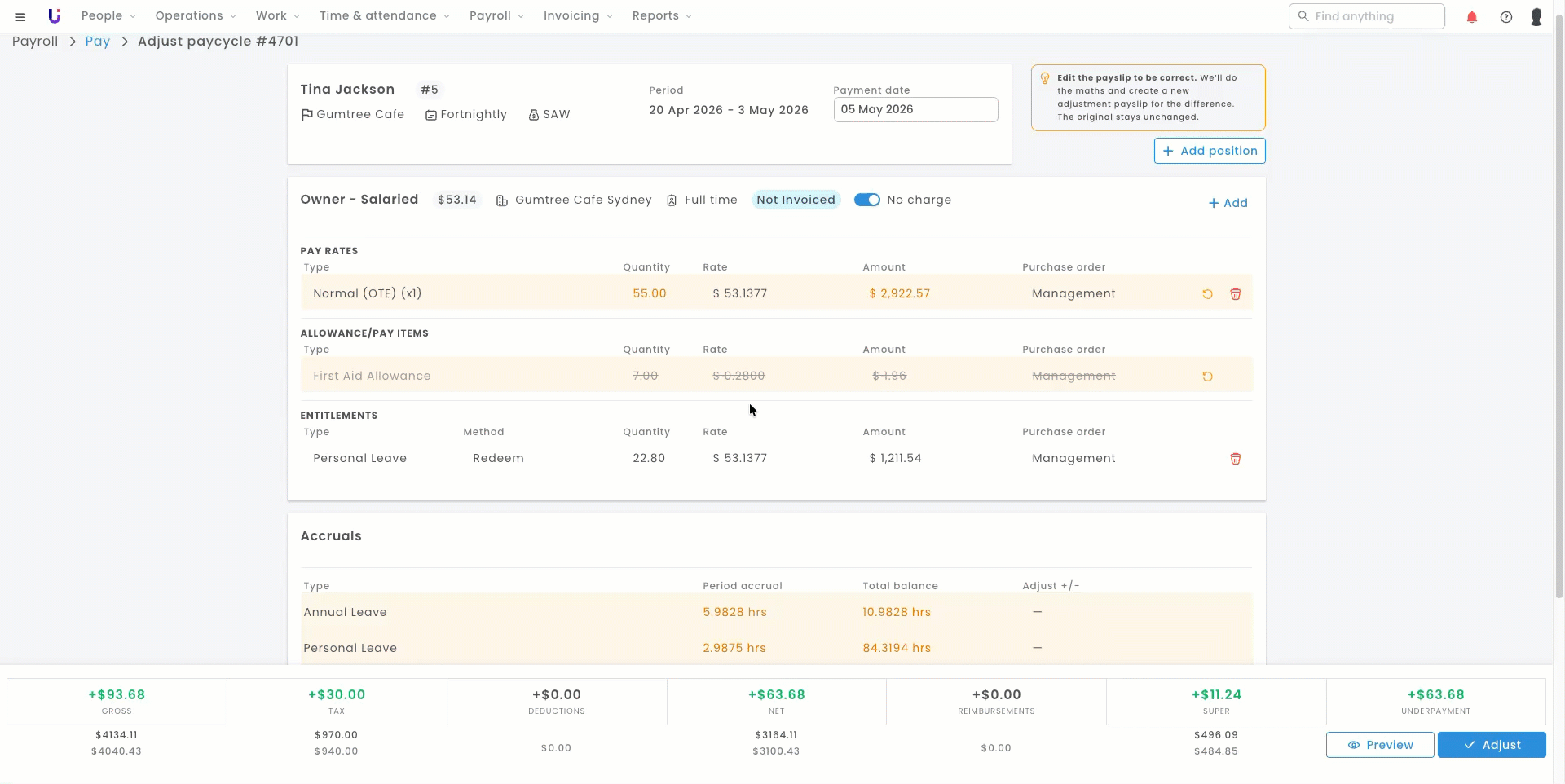
Task: Open the user profile avatar
Action: pos(1536,16)
